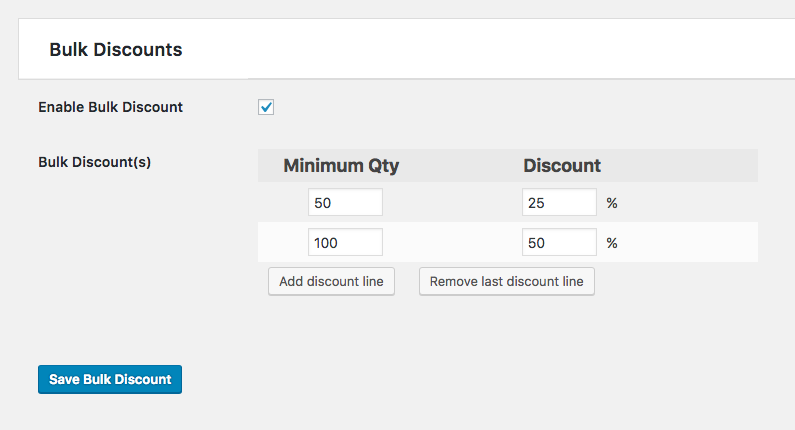The width and height of the screenshot is (795, 430).
Task: Select the Minimum Qty field showing 100
Action: click(x=345, y=242)
